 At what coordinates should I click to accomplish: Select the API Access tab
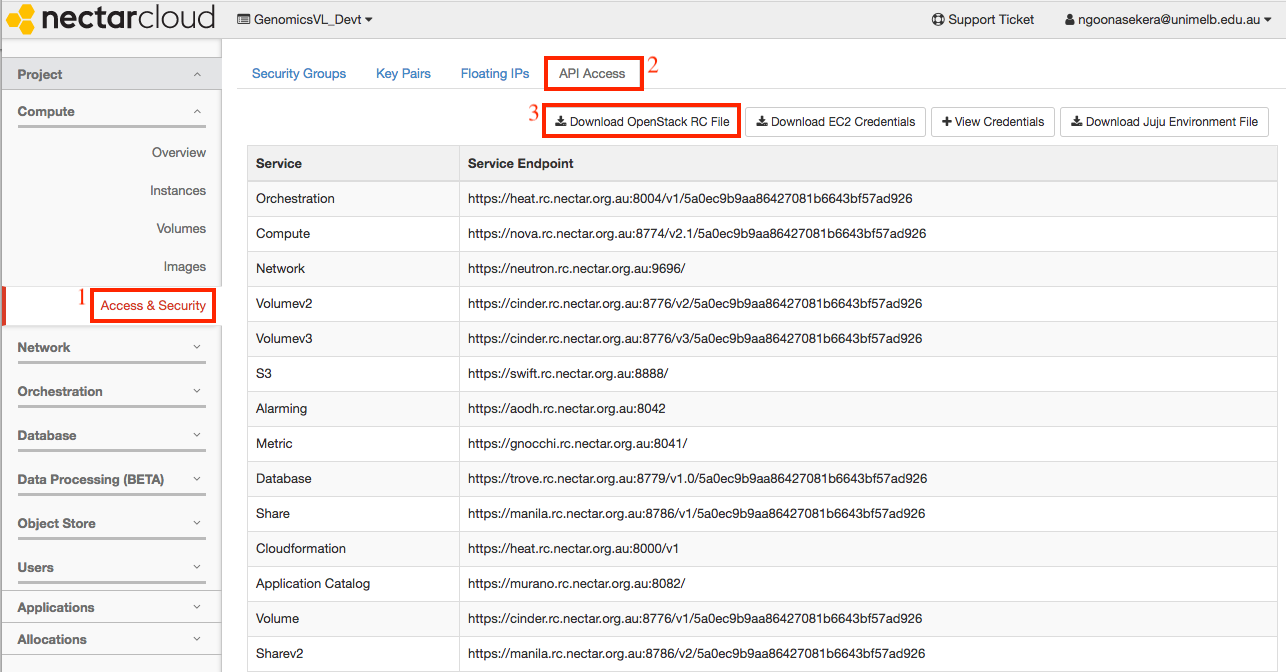(592, 73)
